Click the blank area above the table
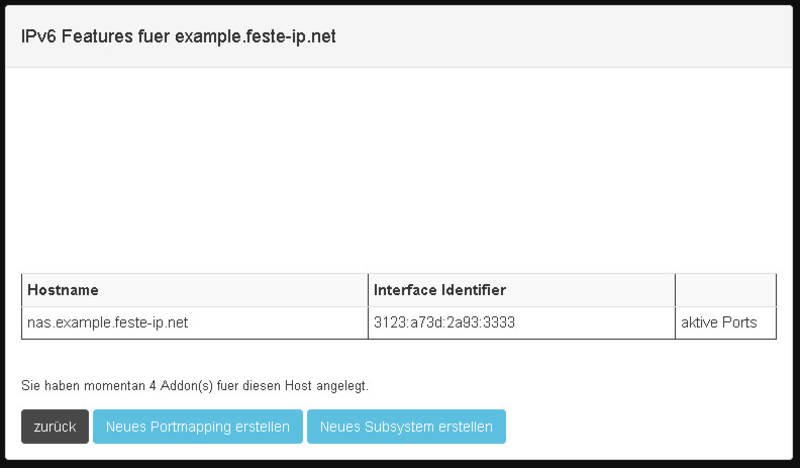 [399, 168]
